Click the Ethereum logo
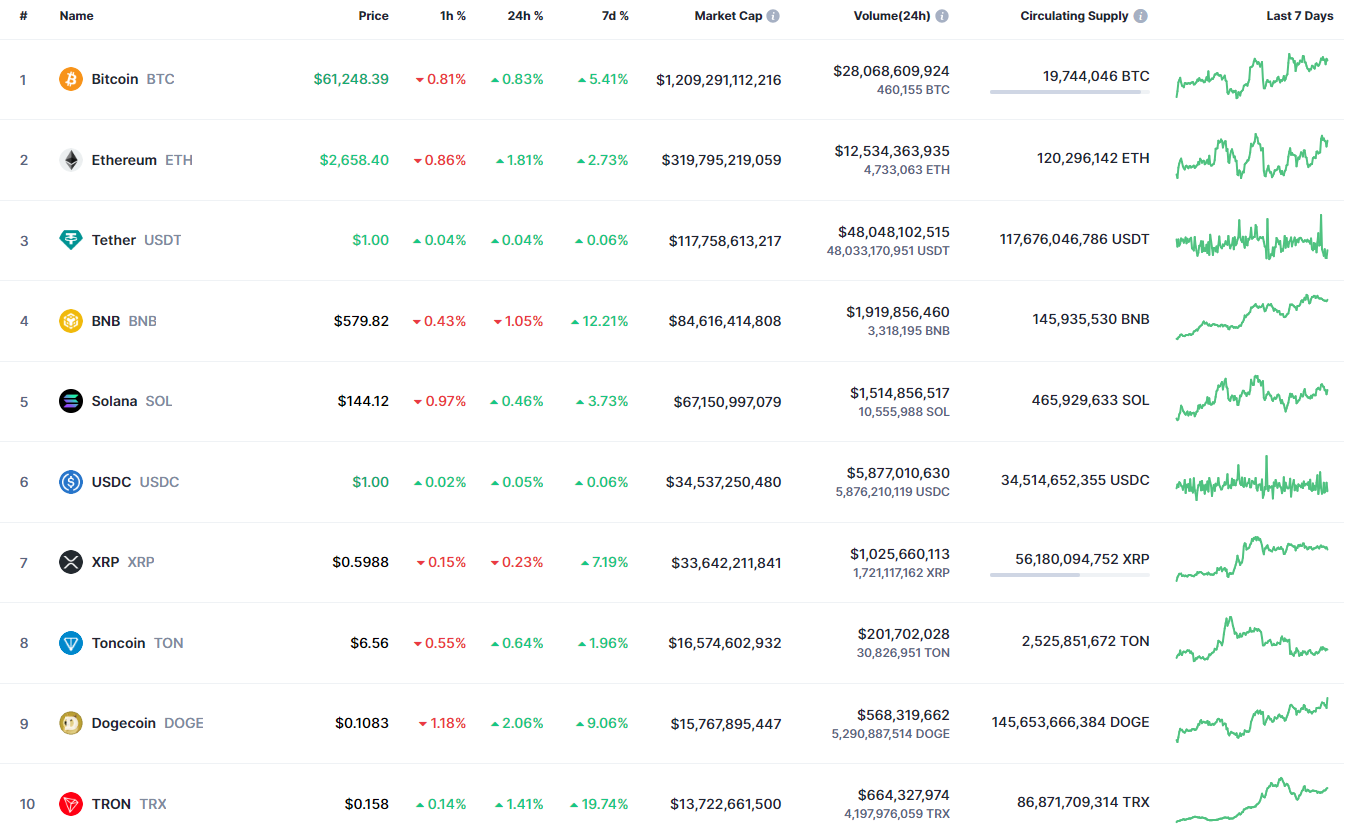1355x833 pixels. tap(70, 160)
